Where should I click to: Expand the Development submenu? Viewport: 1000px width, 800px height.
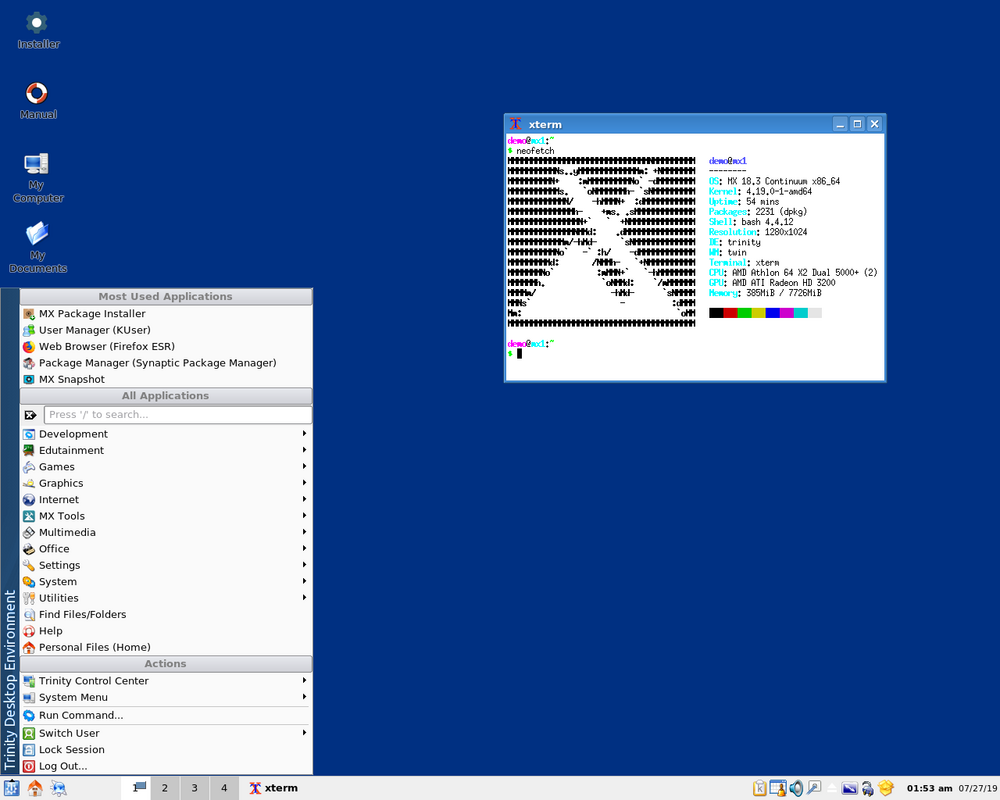[x=166, y=434]
